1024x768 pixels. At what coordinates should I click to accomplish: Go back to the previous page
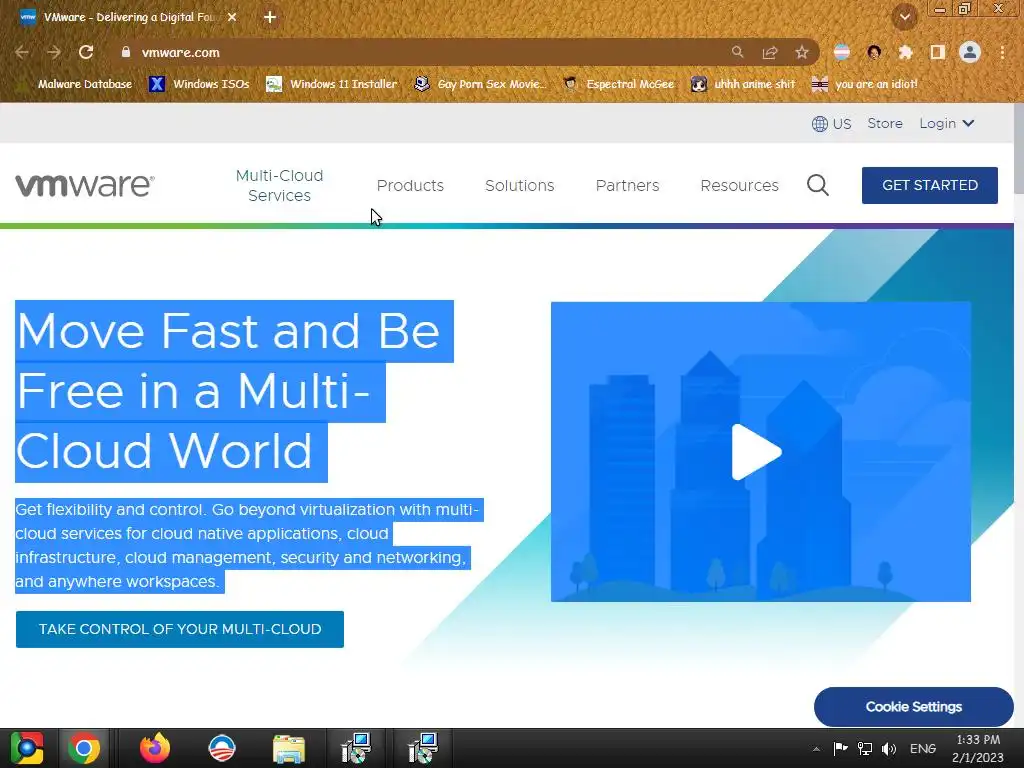22,52
